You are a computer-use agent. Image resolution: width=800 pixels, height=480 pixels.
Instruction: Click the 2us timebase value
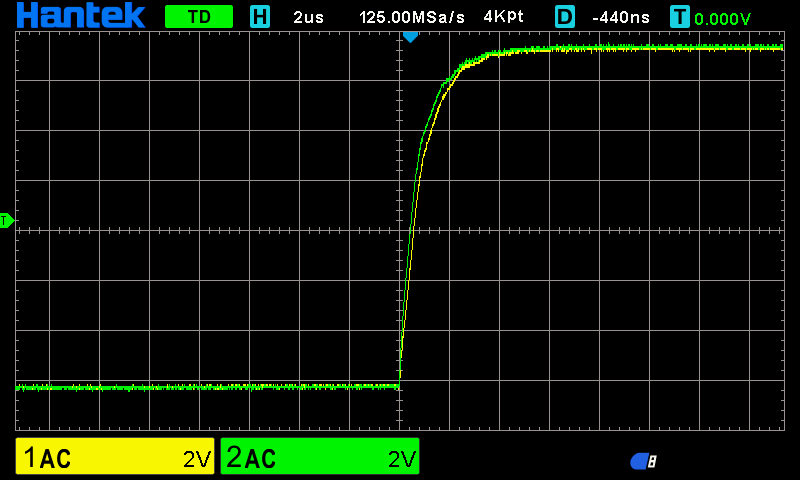coord(308,17)
